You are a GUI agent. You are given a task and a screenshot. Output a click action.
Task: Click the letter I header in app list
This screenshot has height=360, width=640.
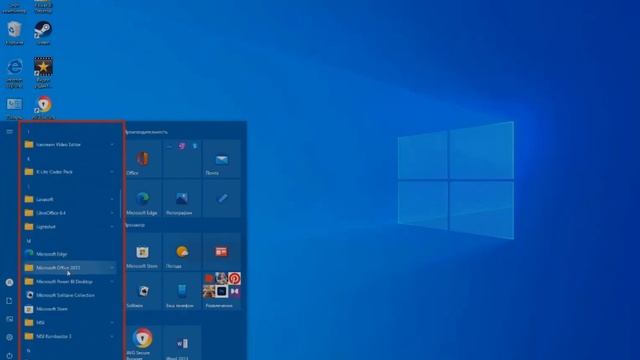[28, 131]
